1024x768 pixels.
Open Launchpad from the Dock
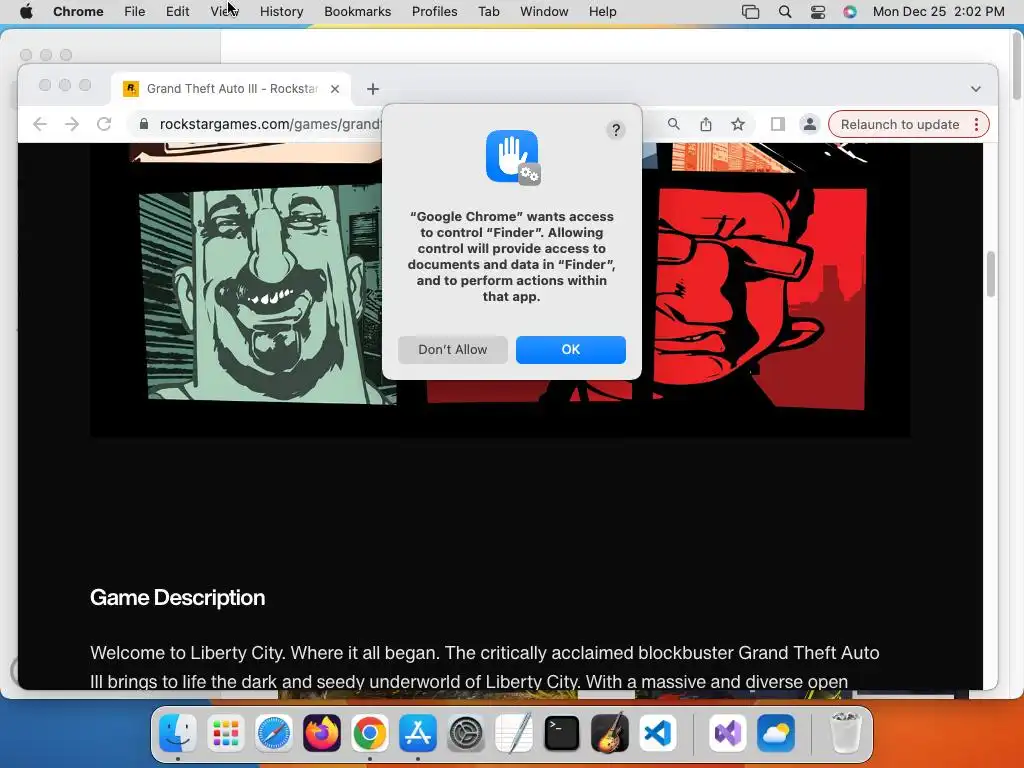point(226,733)
